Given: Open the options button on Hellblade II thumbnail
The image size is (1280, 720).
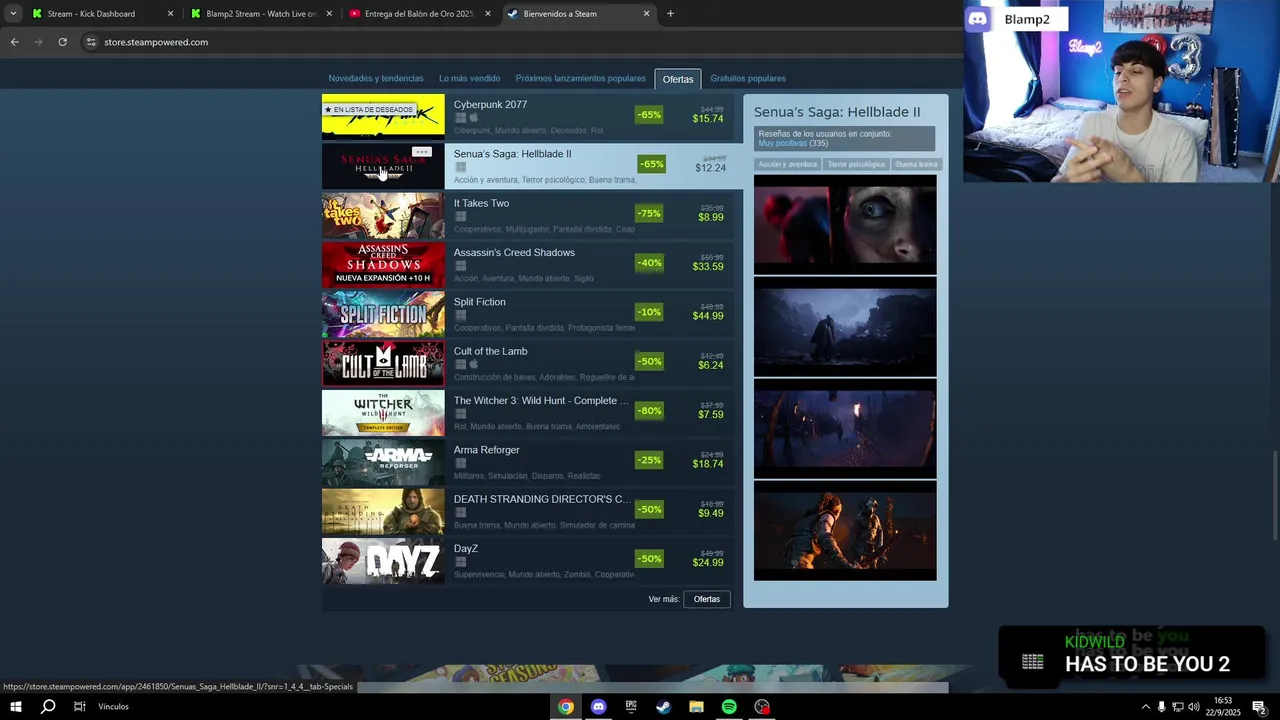Looking at the screenshot, I should point(422,152).
